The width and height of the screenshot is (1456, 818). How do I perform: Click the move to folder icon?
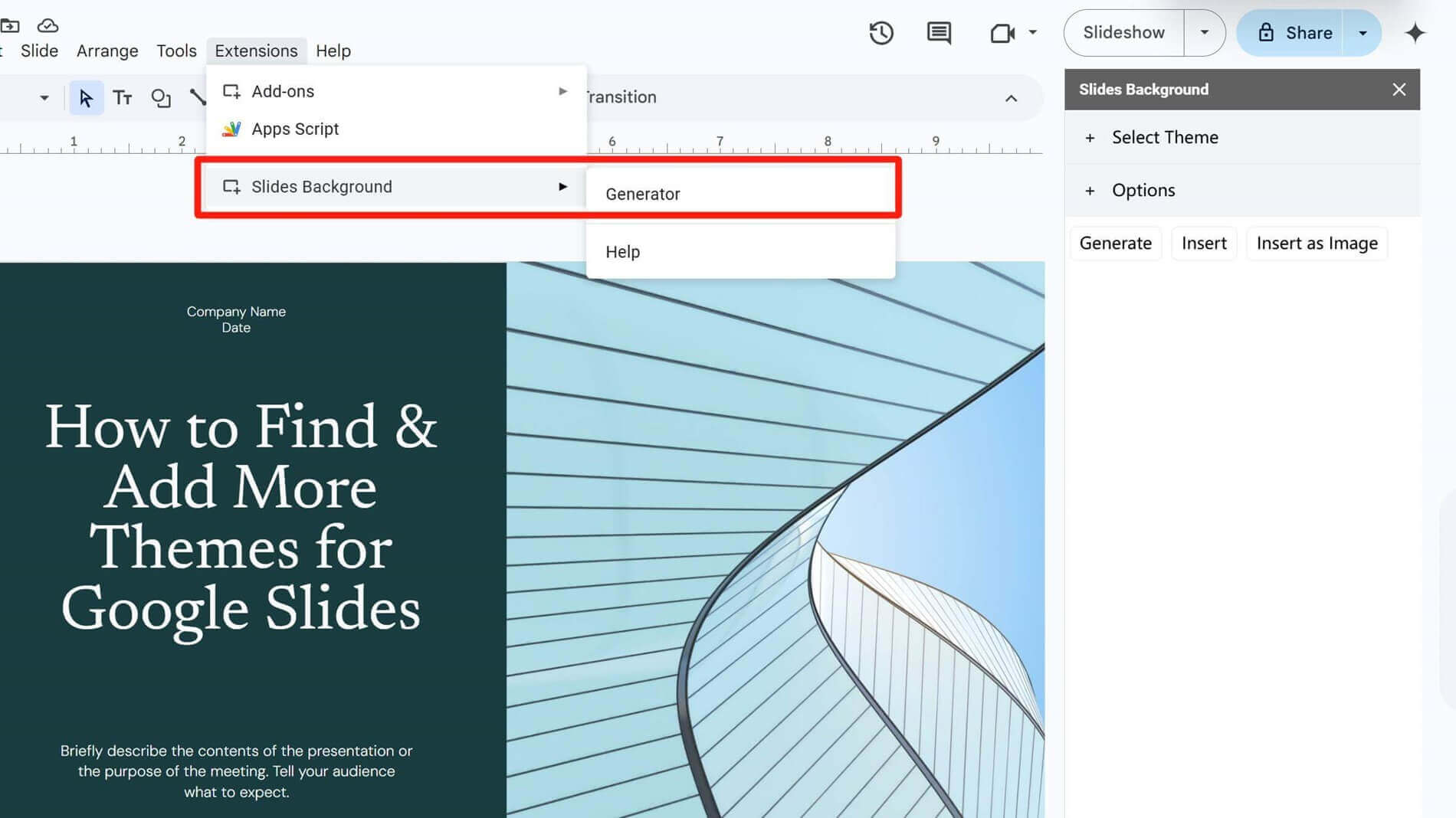coord(10,26)
